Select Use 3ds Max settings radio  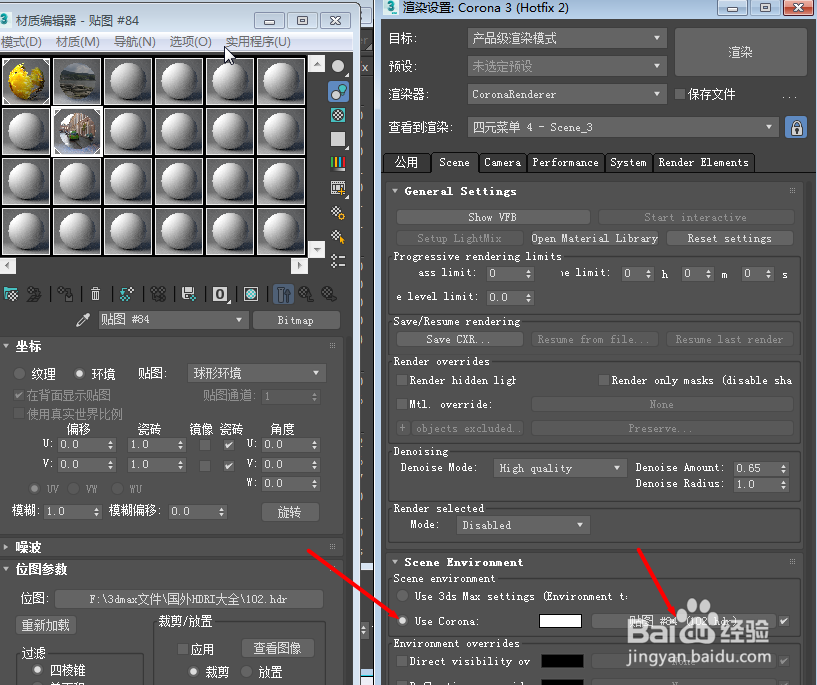tap(402, 596)
